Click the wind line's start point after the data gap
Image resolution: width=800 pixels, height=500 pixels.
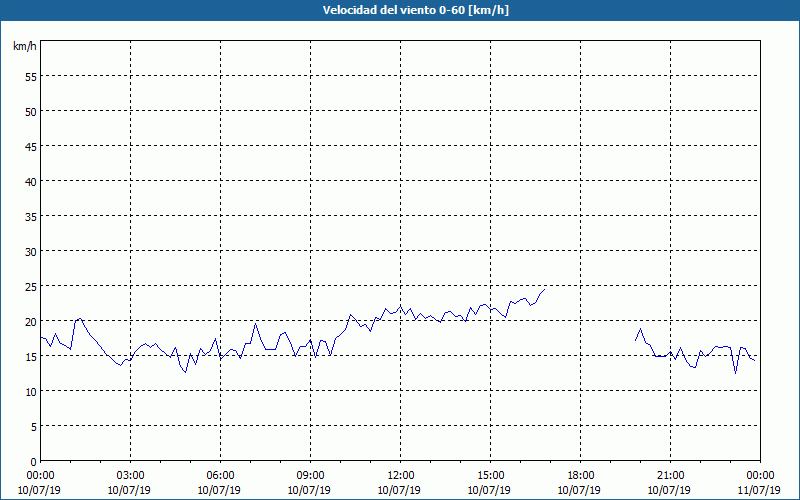[x=635, y=340]
